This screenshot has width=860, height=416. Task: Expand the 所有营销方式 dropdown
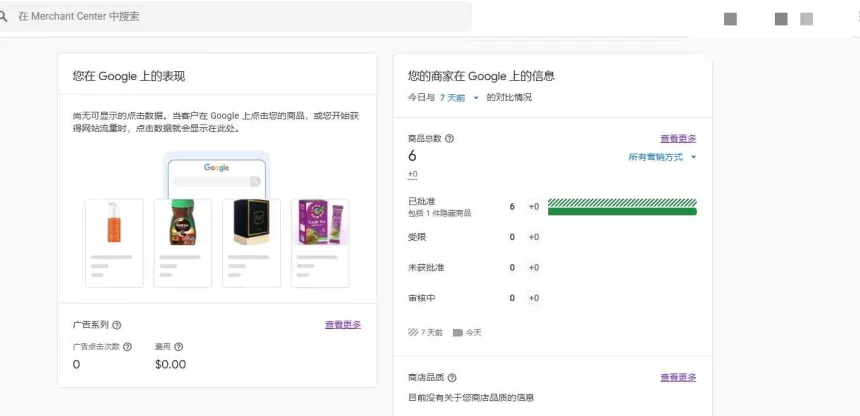[x=662, y=157]
